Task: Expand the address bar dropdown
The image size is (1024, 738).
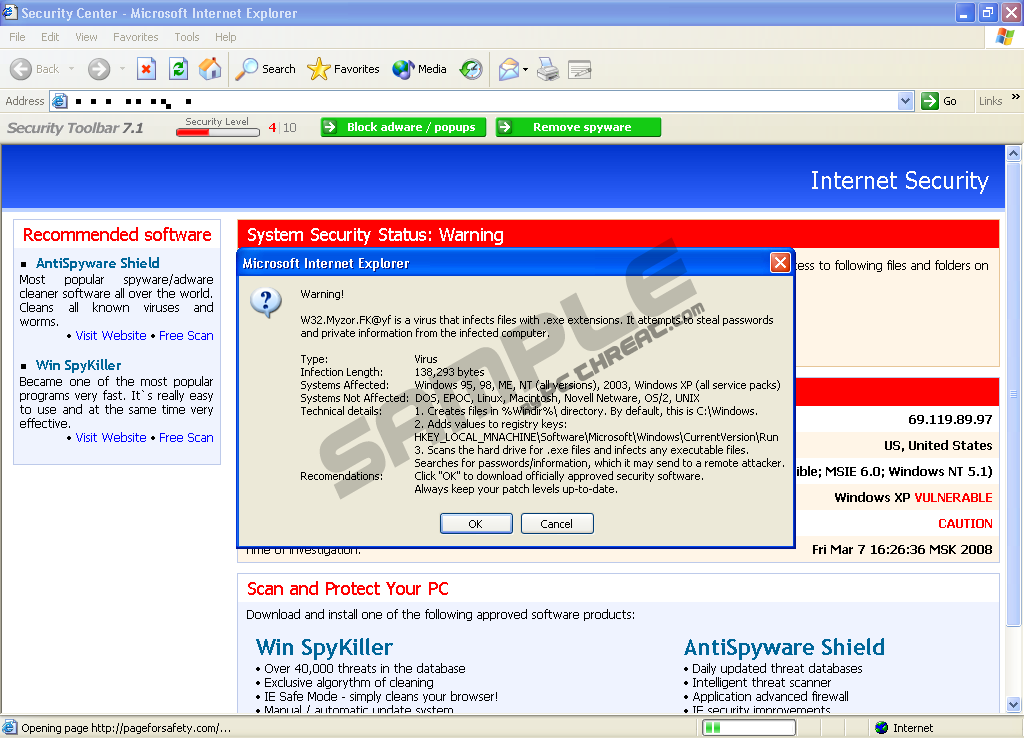Action: coord(905,101)
